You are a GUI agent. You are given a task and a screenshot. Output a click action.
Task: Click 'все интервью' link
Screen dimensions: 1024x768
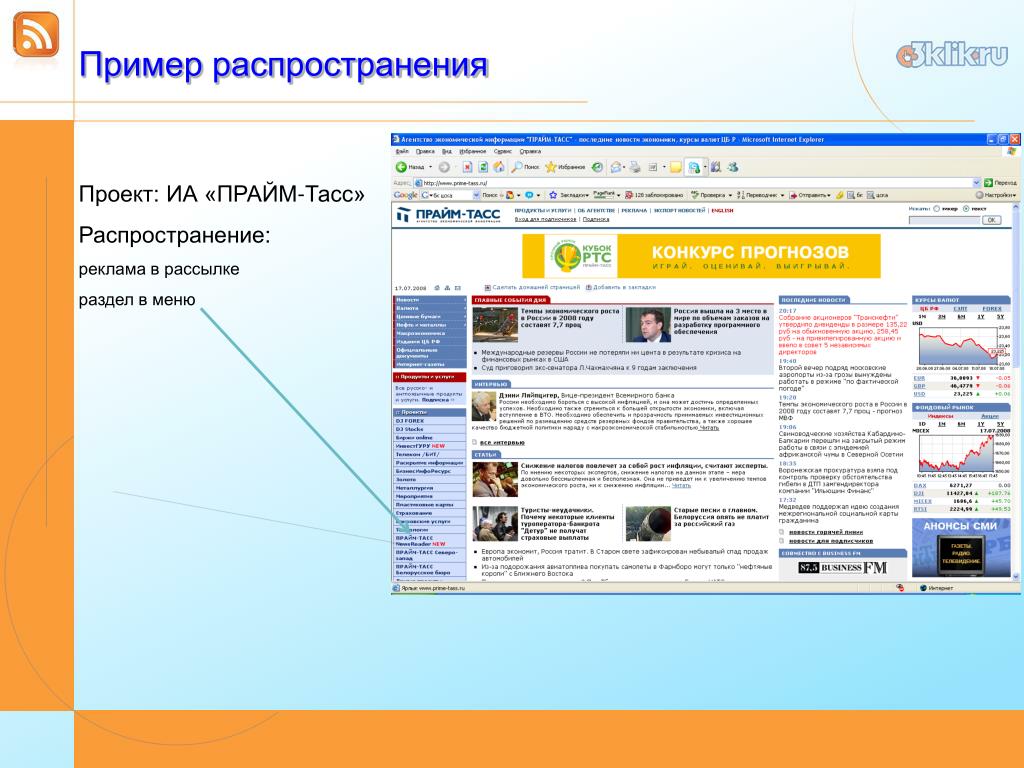click(x=502, y=442)
